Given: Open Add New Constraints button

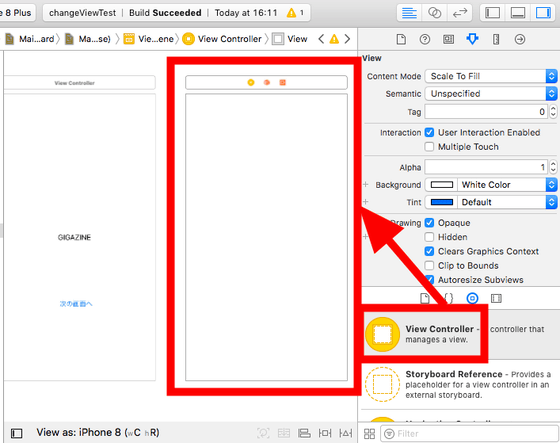Looking at the screenshot, I should click(x=325, y=433).
